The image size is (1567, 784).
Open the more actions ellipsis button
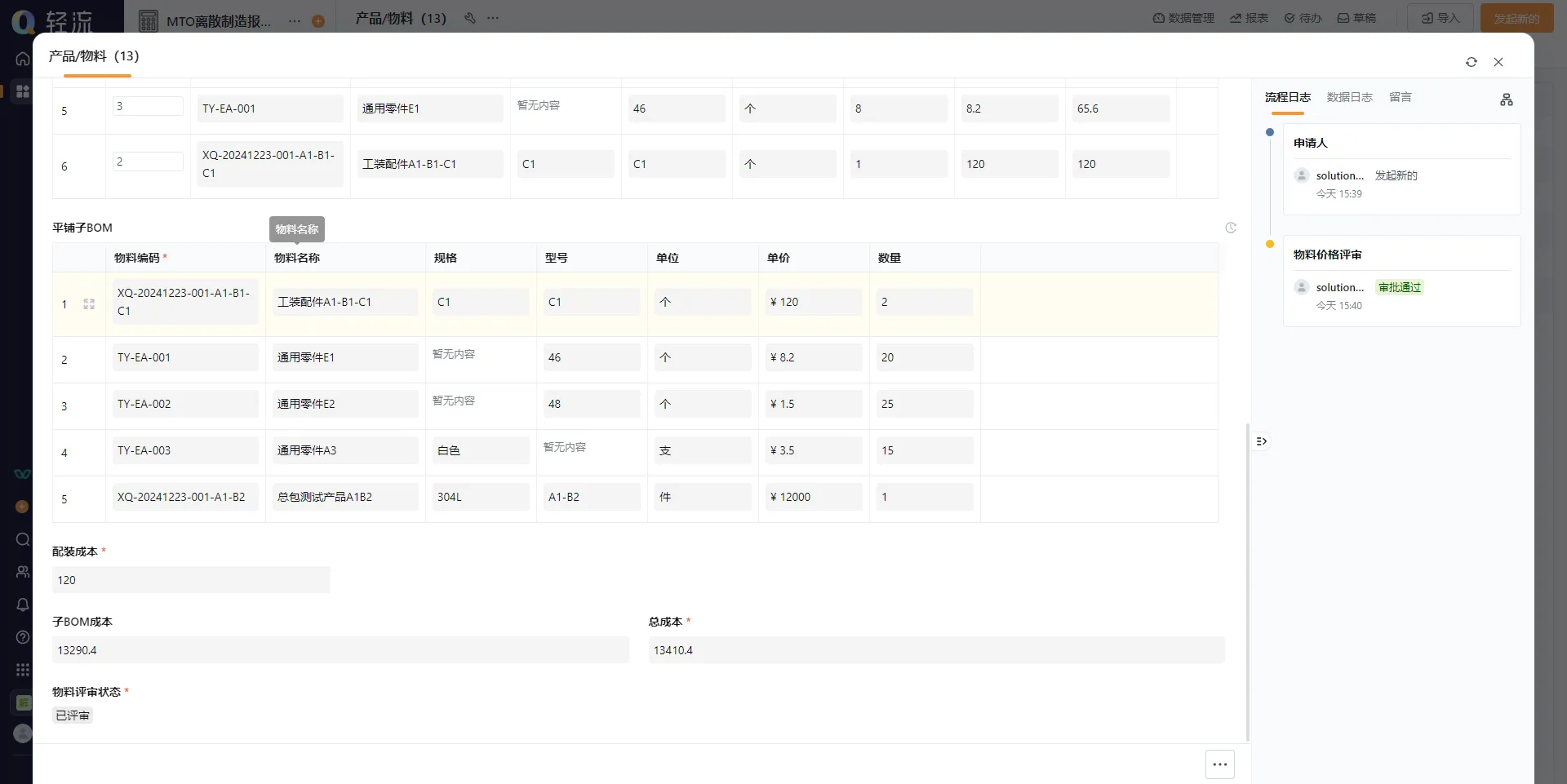pyautogui.click(x=1219, y=764)
